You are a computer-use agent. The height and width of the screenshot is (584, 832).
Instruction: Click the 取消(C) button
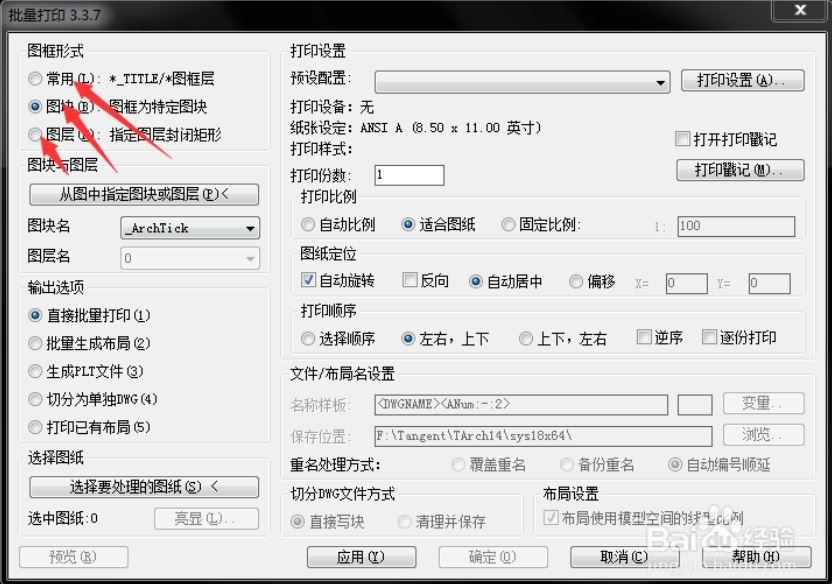click(x=625, y=557)
